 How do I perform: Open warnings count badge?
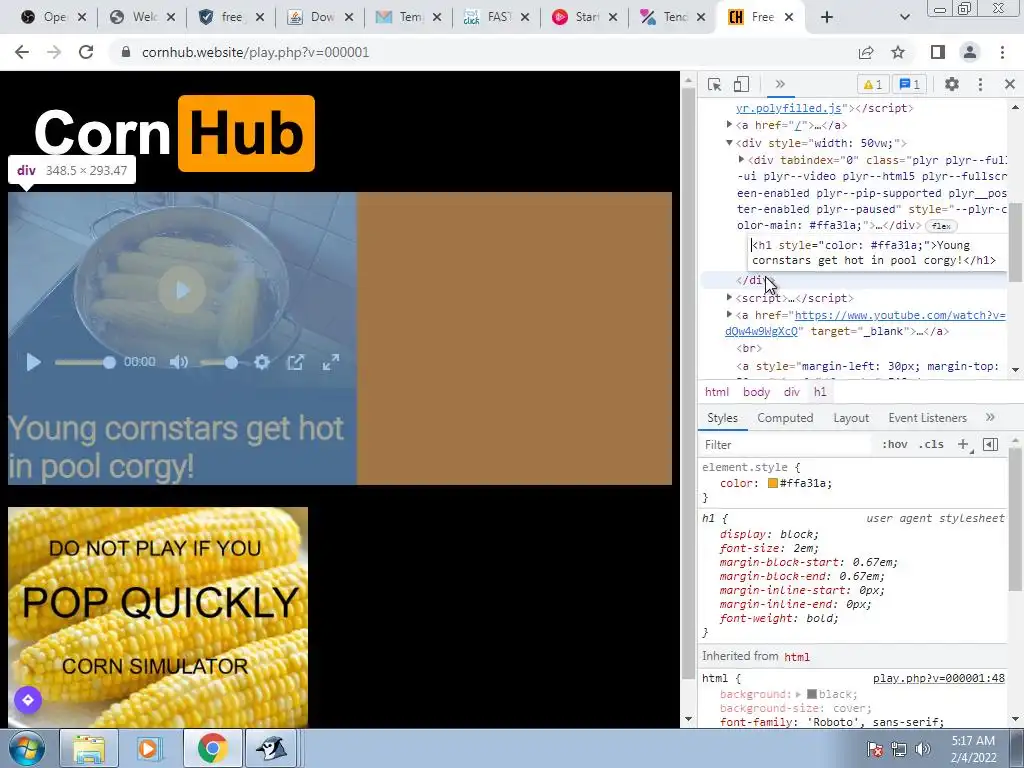(x=873, y=84)
